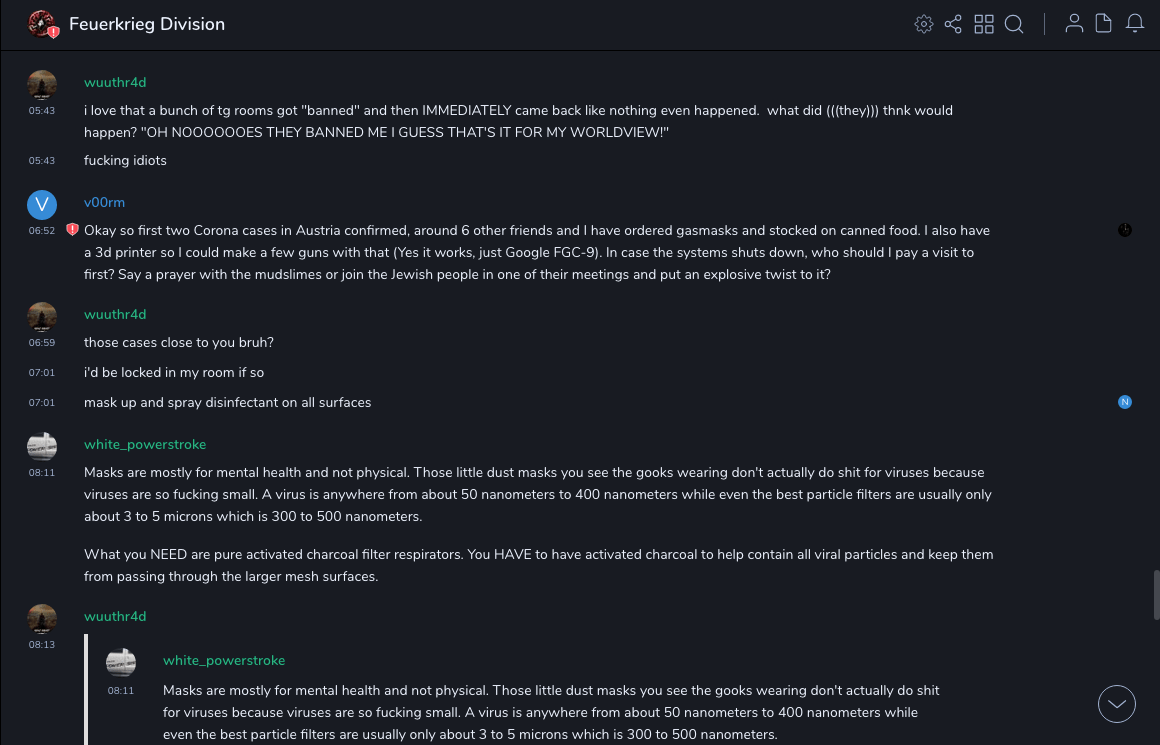Show the member list person icon
Screen dimensions: 1160x745
click(x=1074, y=24)
